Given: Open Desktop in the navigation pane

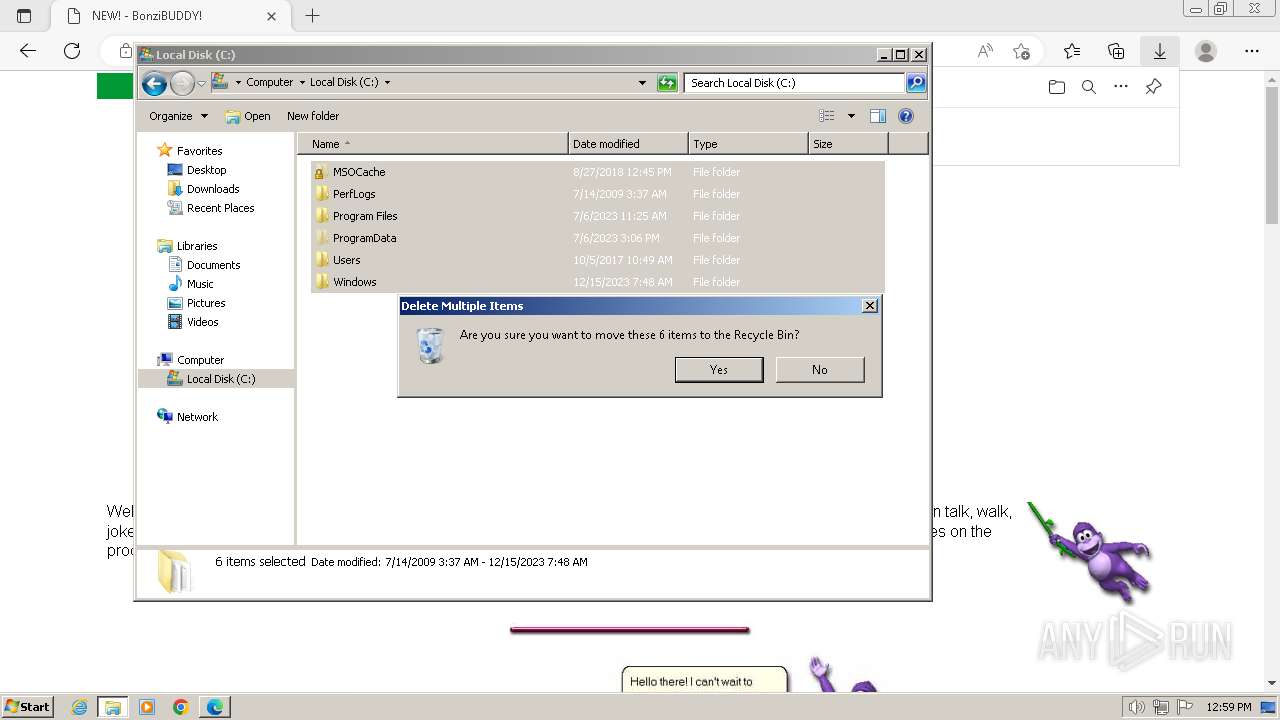Looking at the screenshot, I should click(206, 170).
